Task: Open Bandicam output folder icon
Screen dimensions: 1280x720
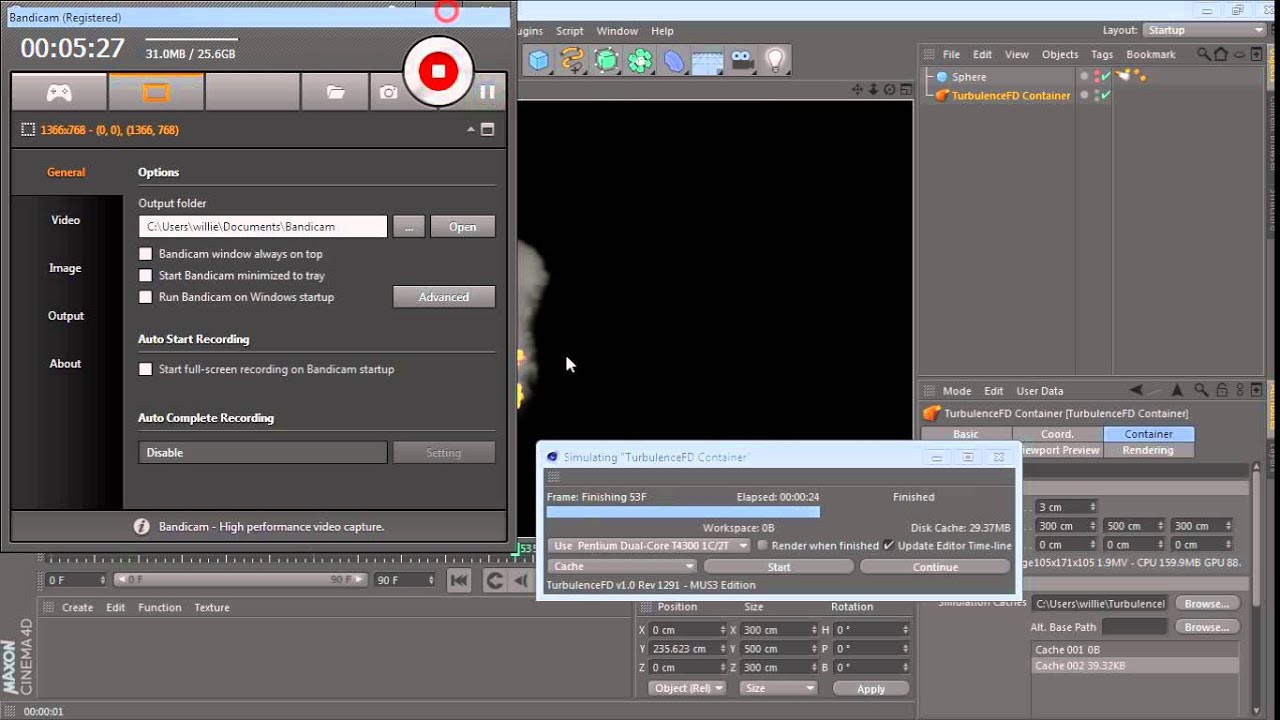Action: (x=335, y=92)
